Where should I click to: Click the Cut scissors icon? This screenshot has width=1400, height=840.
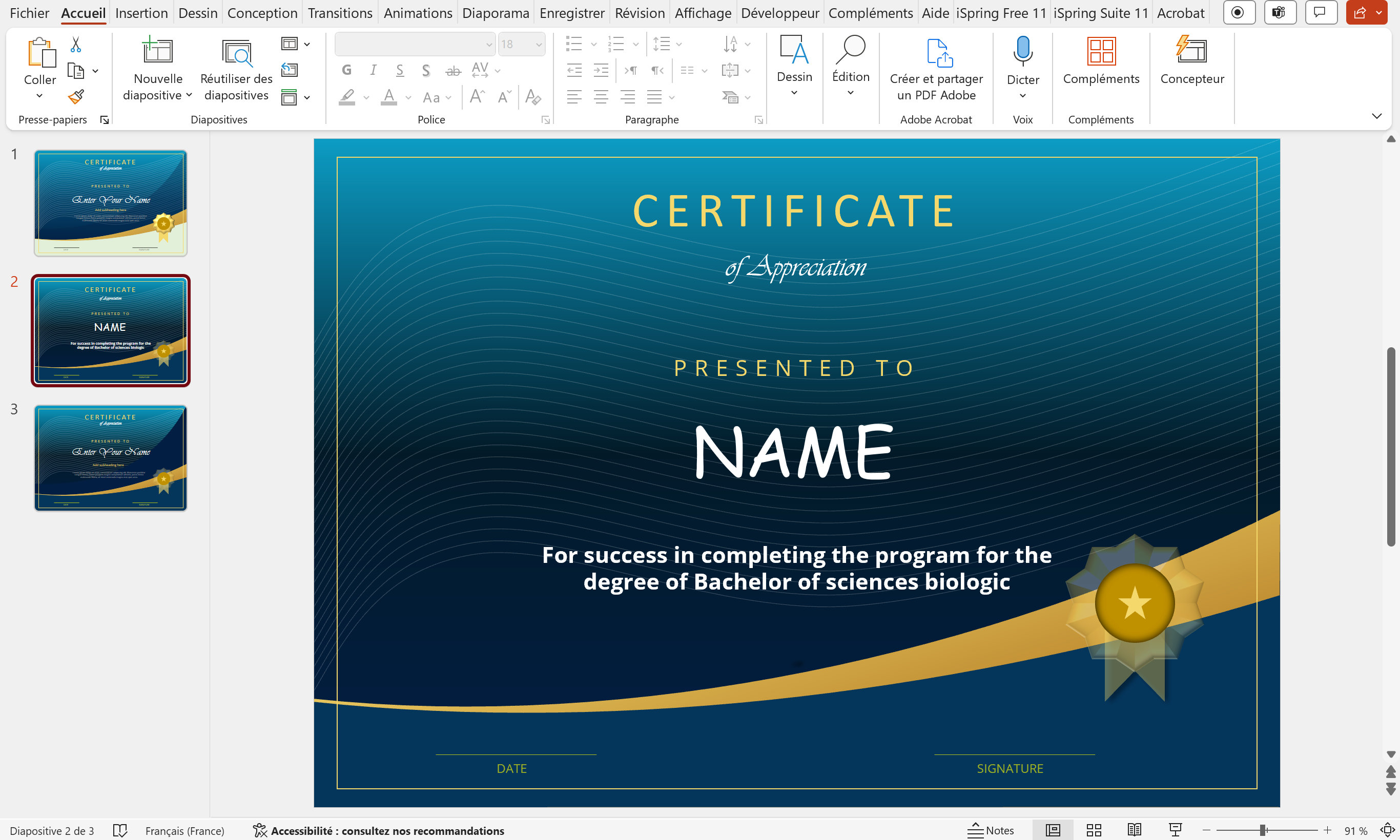point(75,44)
